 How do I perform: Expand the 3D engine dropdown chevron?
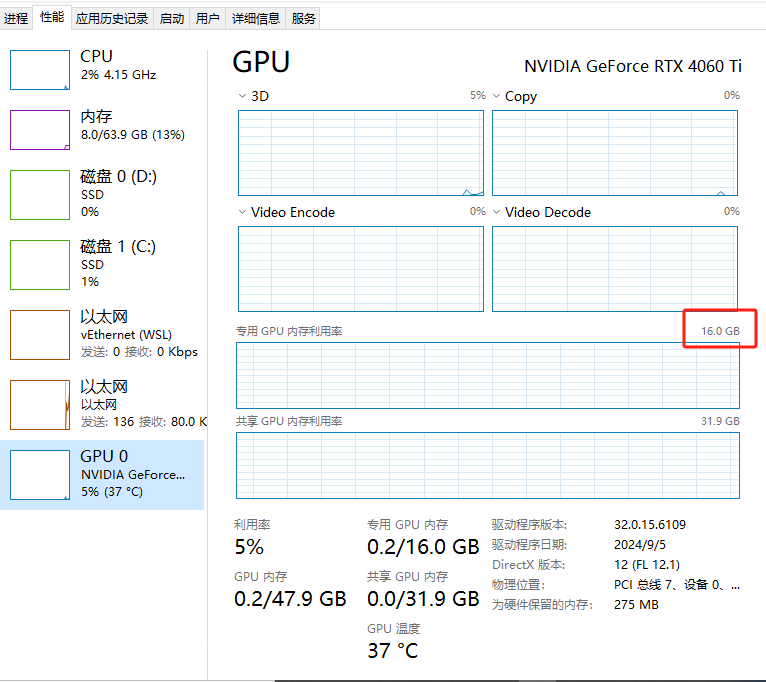(x=243, y=96)
